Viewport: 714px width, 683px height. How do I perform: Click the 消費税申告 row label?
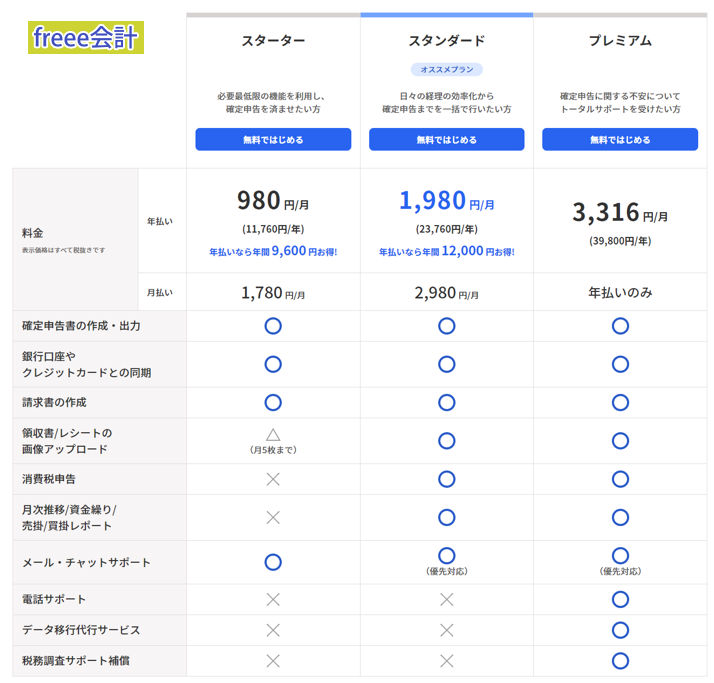(x=49, y=479)
